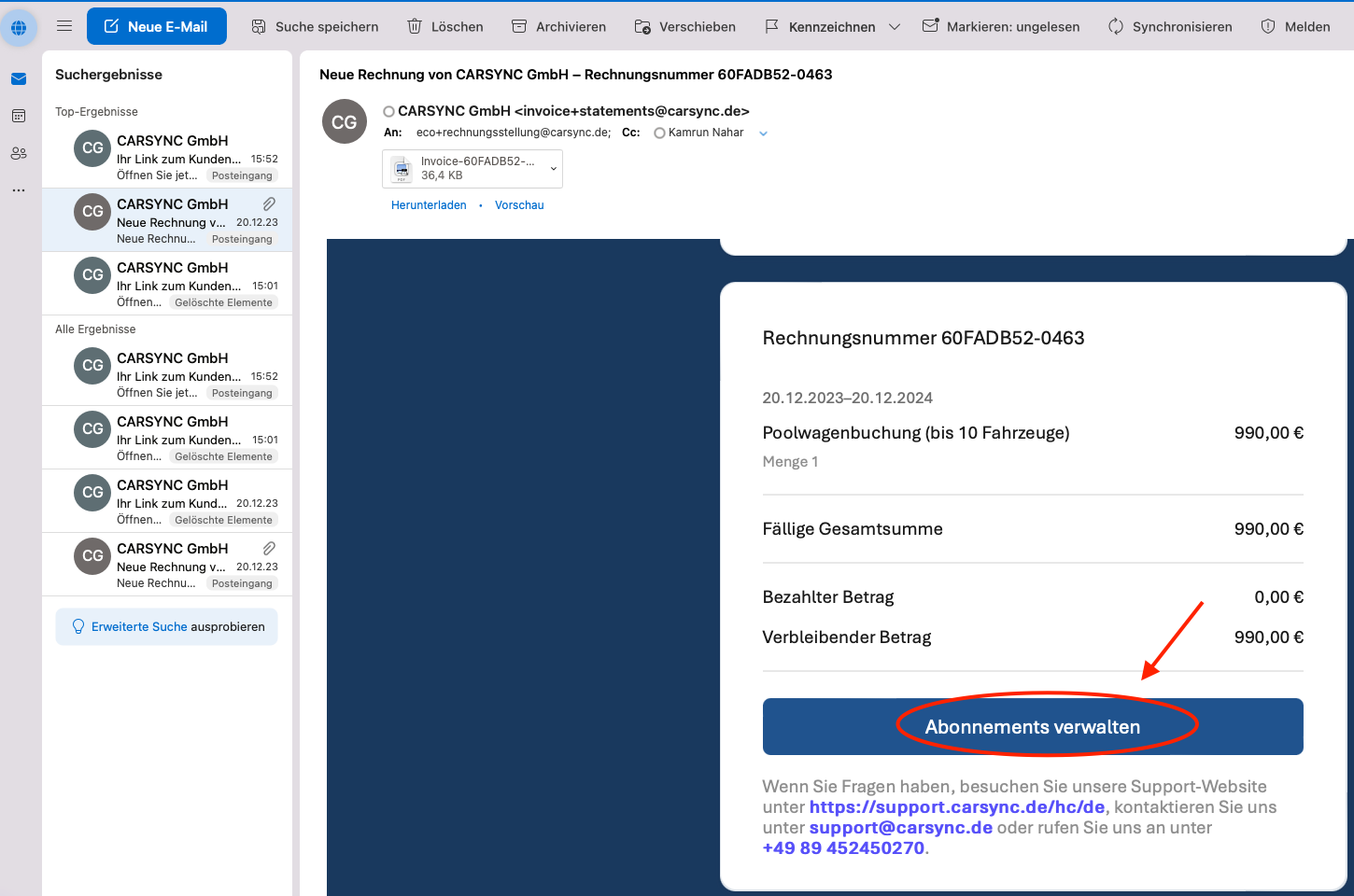The height and width of the screenshot is (896, 1354).
Task: Click the Kamrun Nahar Cc recipient
Action: coord(706,133)
